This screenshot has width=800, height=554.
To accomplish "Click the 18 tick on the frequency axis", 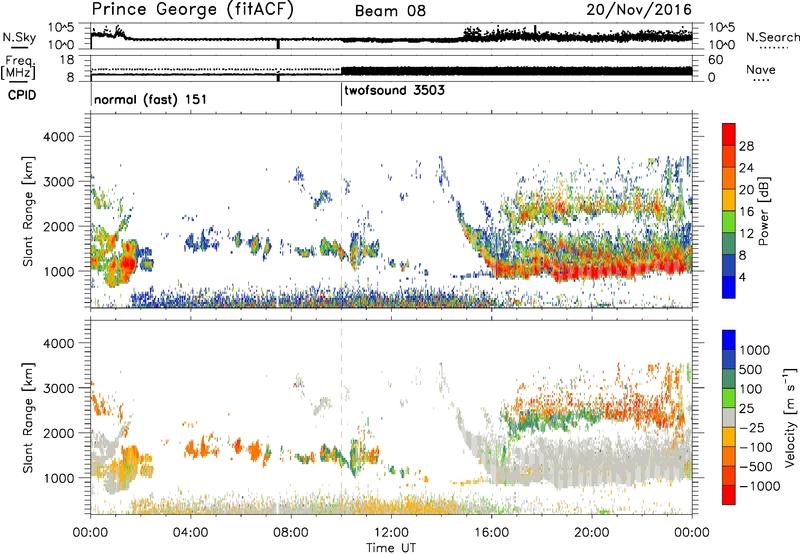I will click(x=67, y=60).
